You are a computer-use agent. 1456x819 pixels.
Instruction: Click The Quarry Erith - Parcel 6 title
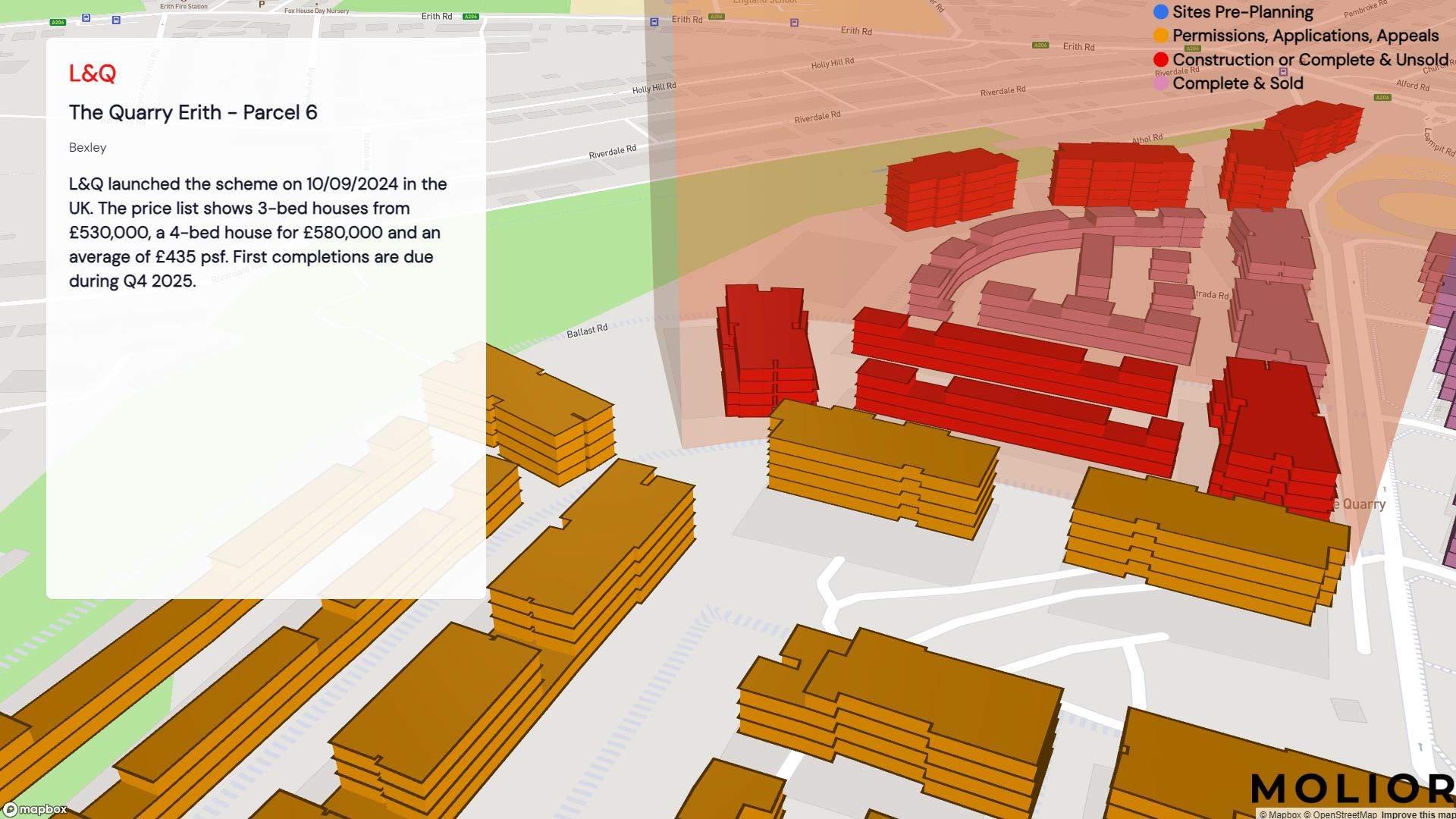pyautogui.click(x=193, y=112)
